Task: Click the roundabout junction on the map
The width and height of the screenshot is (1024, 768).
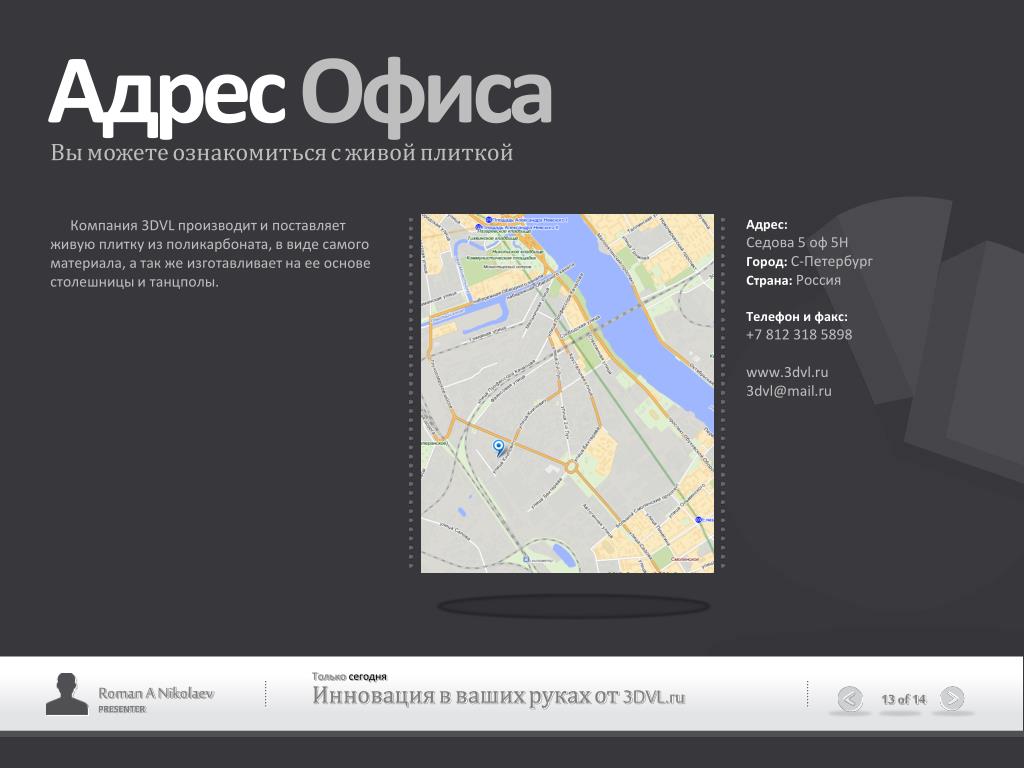Action: coord(571,467)
